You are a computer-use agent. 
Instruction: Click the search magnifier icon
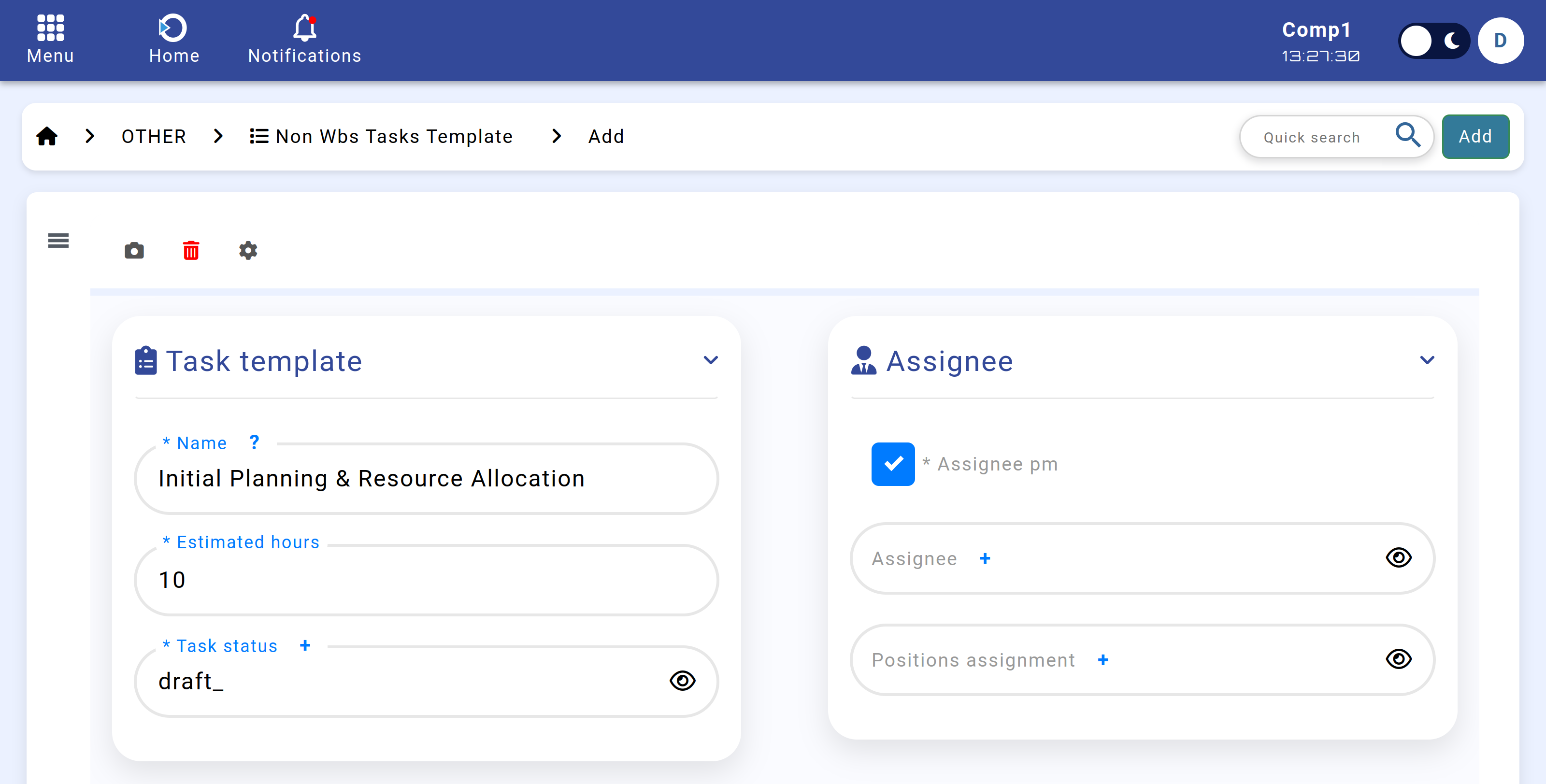[x=1407, y=136]
